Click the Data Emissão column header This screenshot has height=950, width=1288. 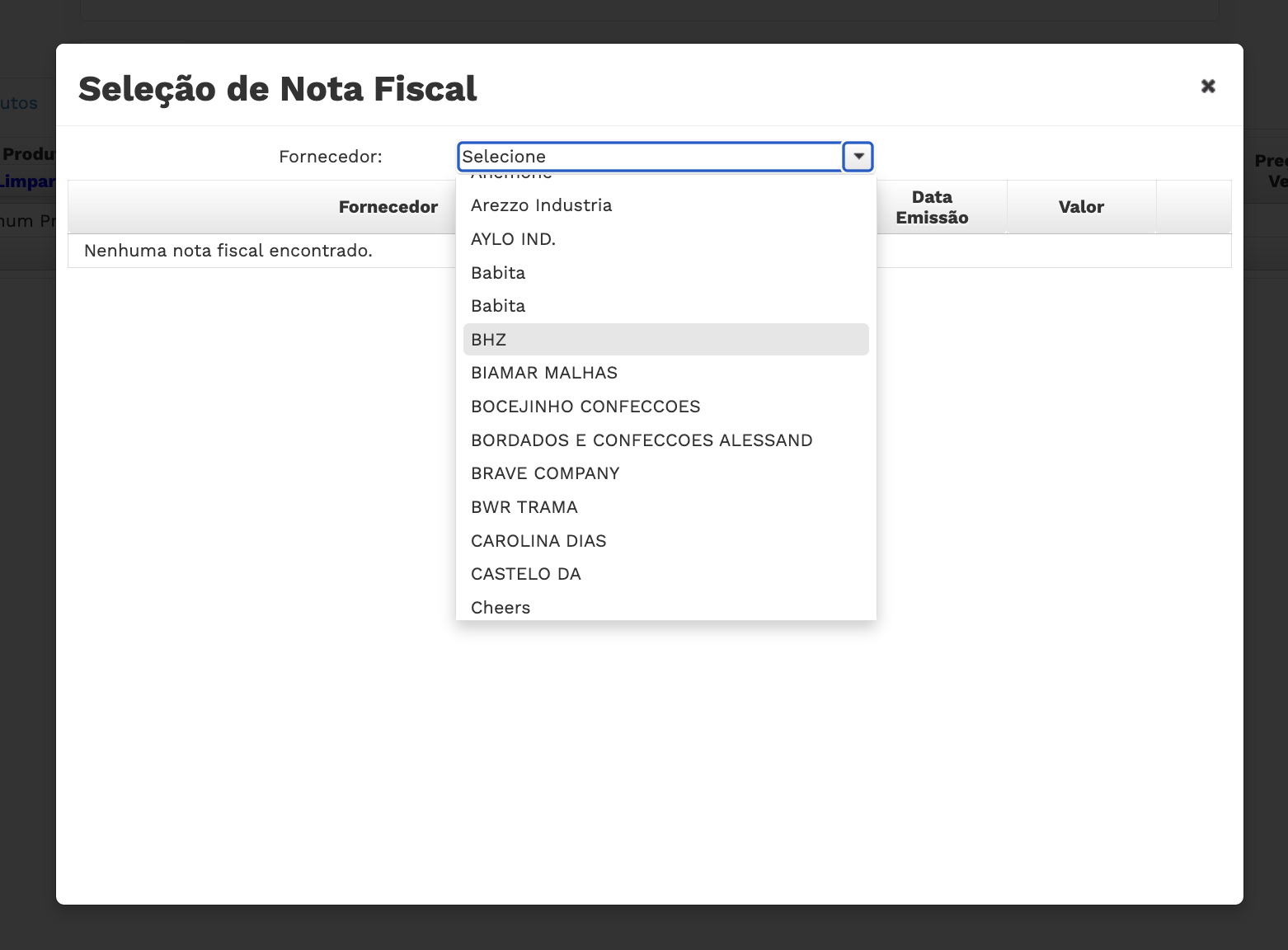click(x=932, y=207)
